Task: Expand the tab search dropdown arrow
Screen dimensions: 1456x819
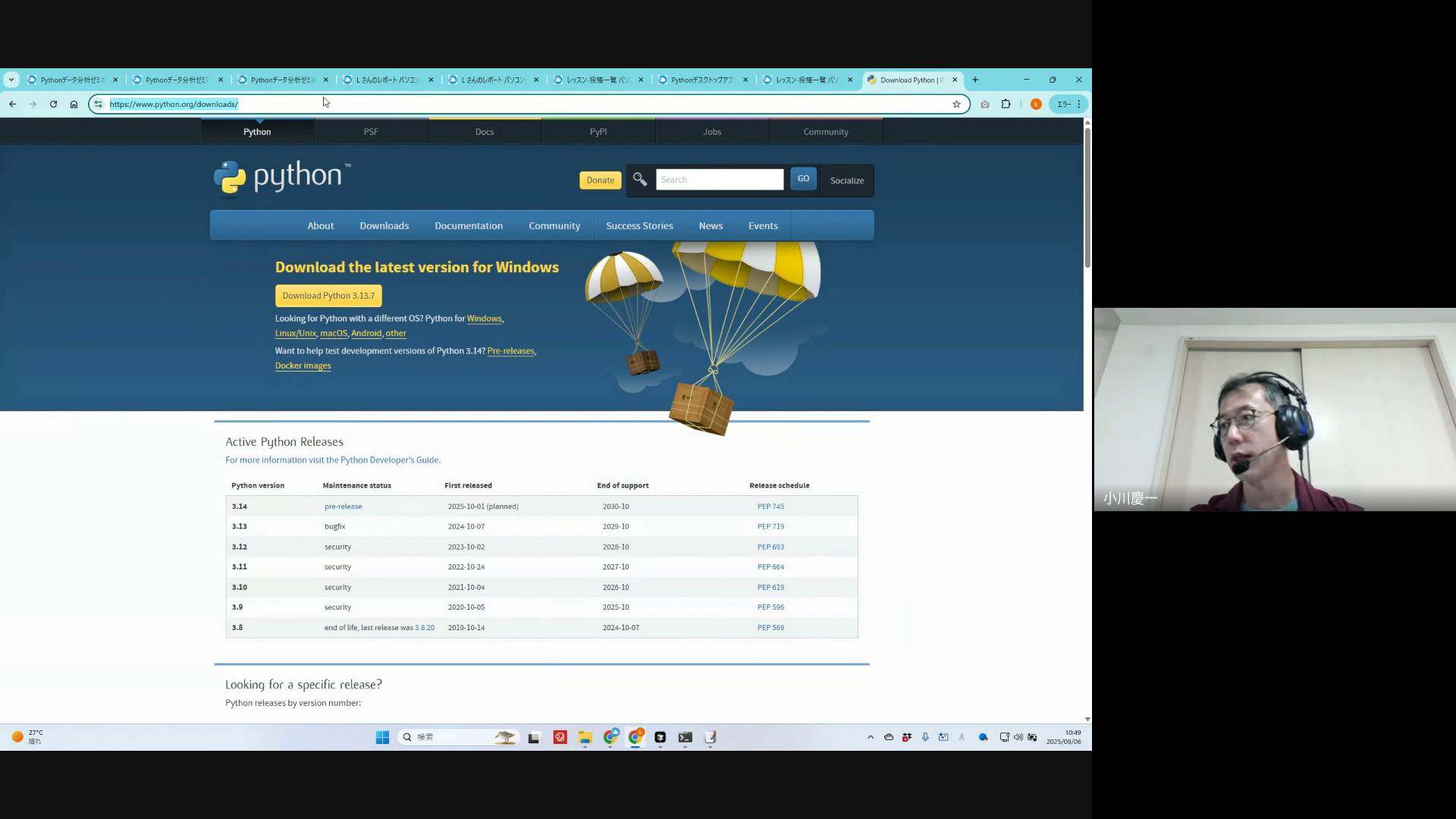Action: [11, 80]
